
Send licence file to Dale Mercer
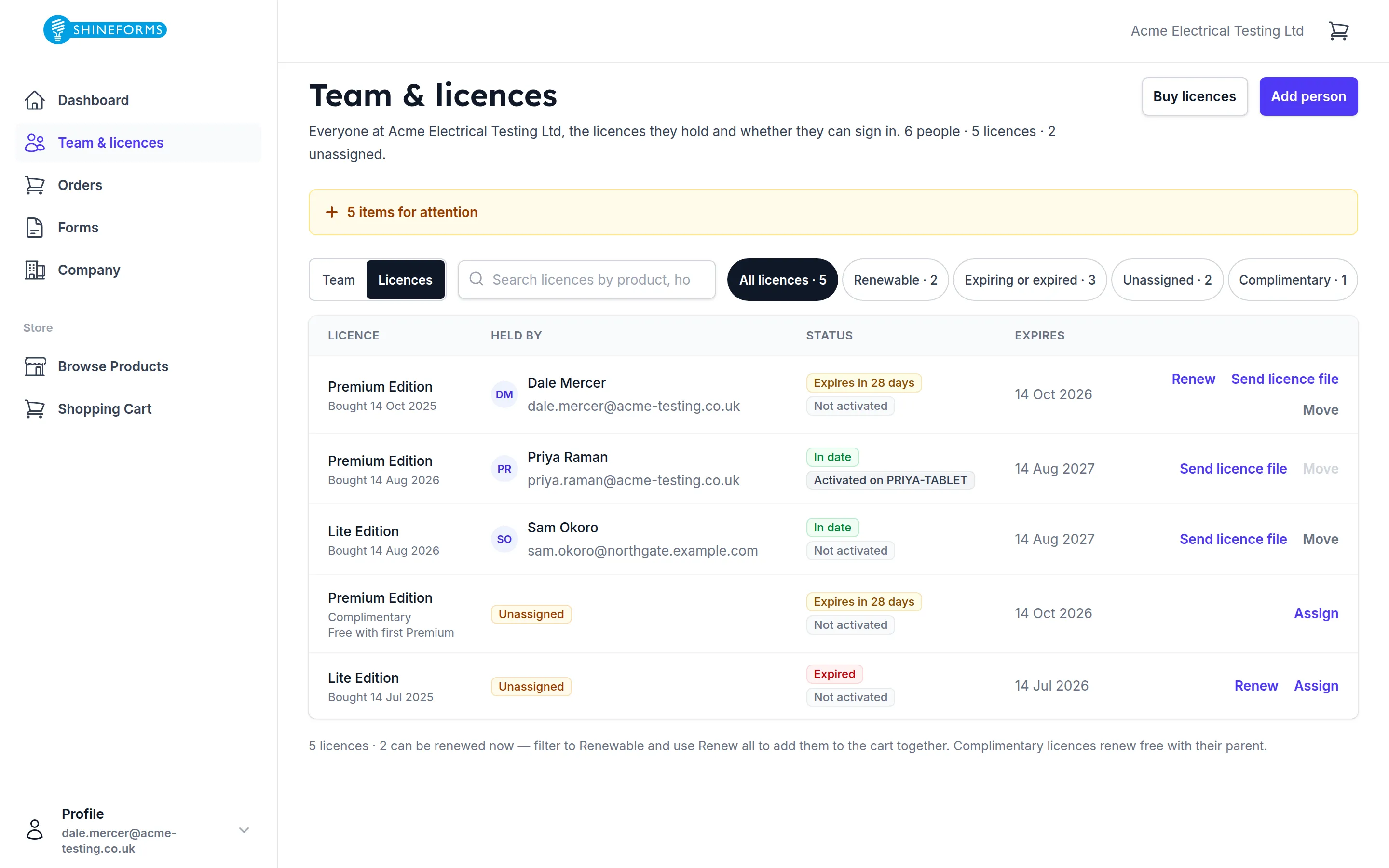click(1284, 379)
